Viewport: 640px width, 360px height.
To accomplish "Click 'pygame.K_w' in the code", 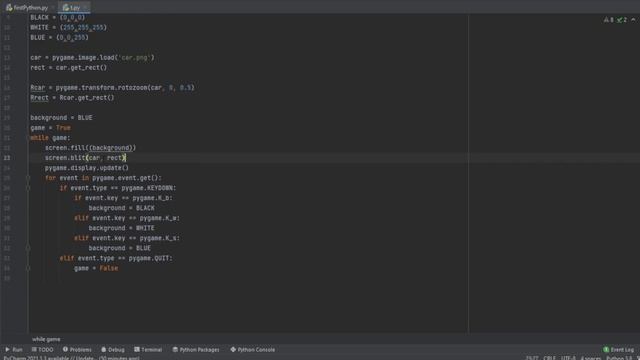I will 159,218.
